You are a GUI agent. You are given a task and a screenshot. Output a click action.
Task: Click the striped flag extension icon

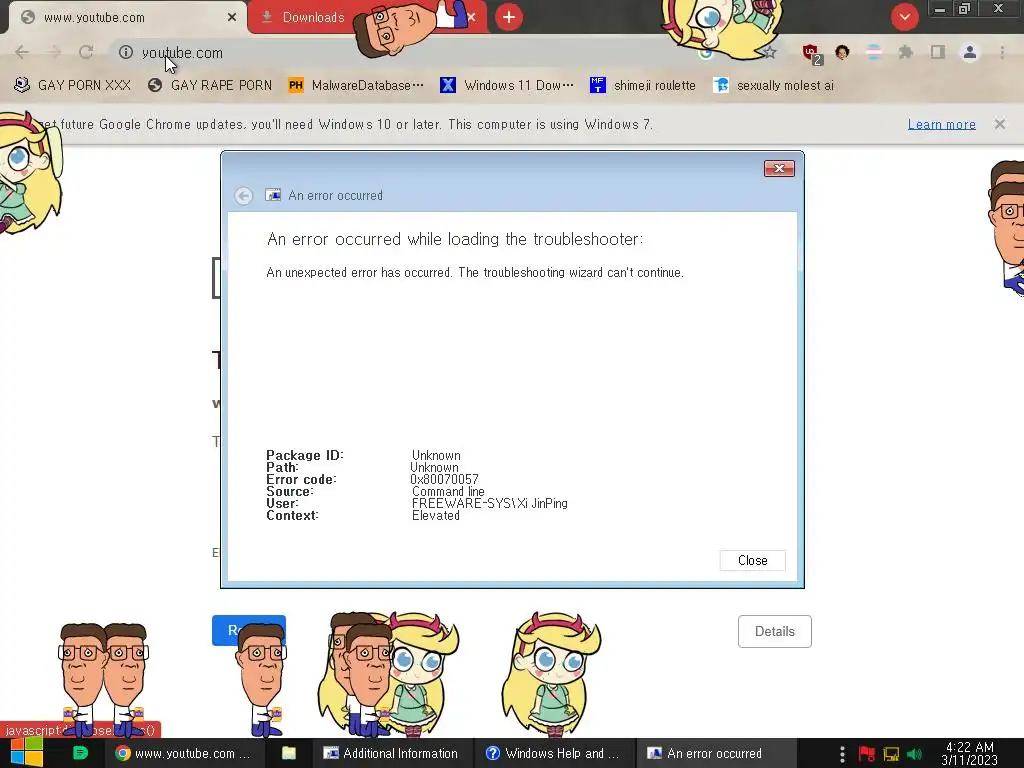coord(874,52)
